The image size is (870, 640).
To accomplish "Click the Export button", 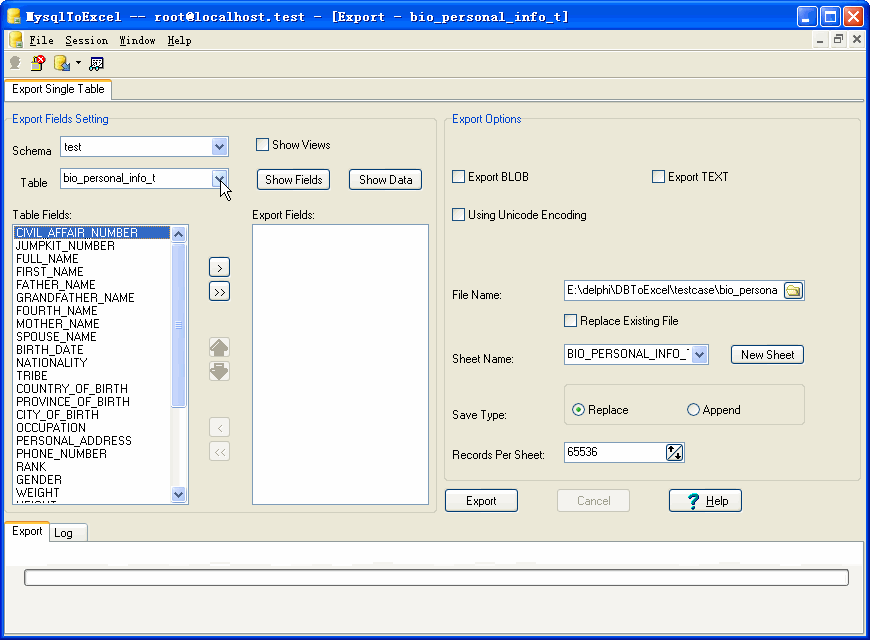I will (x=481, y=501).
